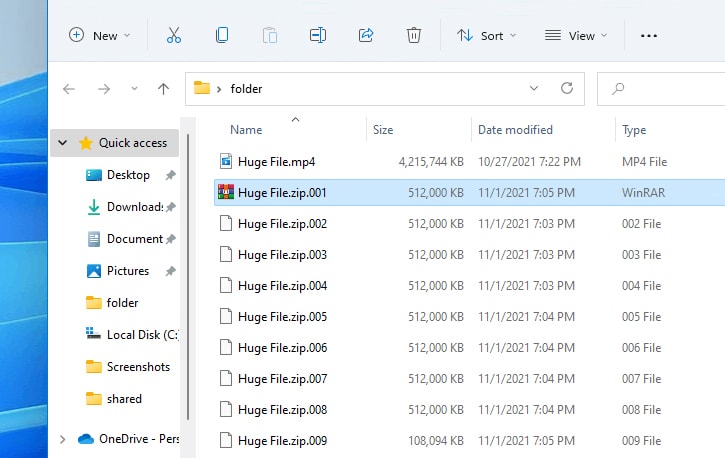Click the 10/27/2021 7:22 PM date
725x458 pixels.
coord(529,162)
